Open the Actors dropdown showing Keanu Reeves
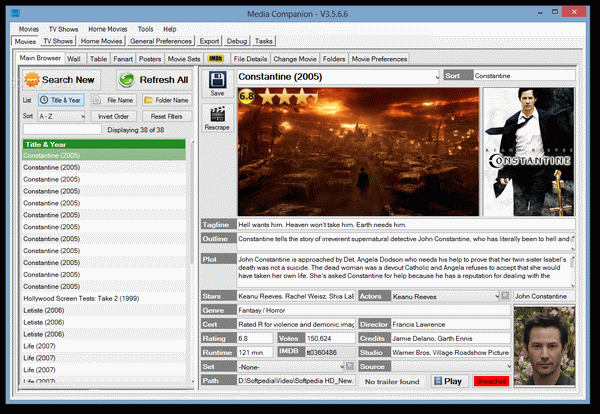The image size is (600, 414). pos(445,296)
